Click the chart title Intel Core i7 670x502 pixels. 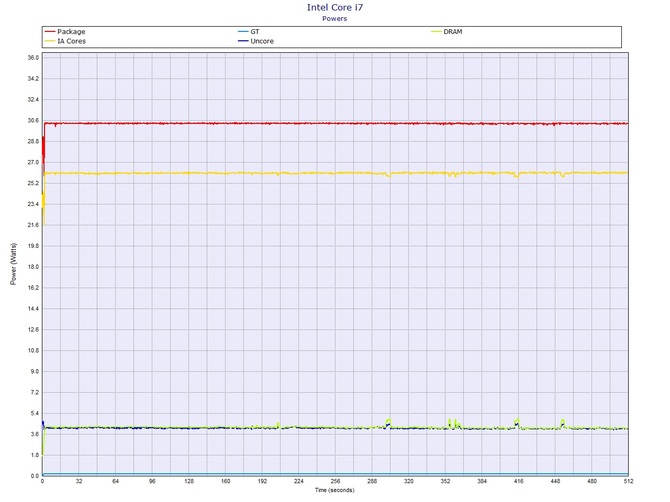coord(335,7)
